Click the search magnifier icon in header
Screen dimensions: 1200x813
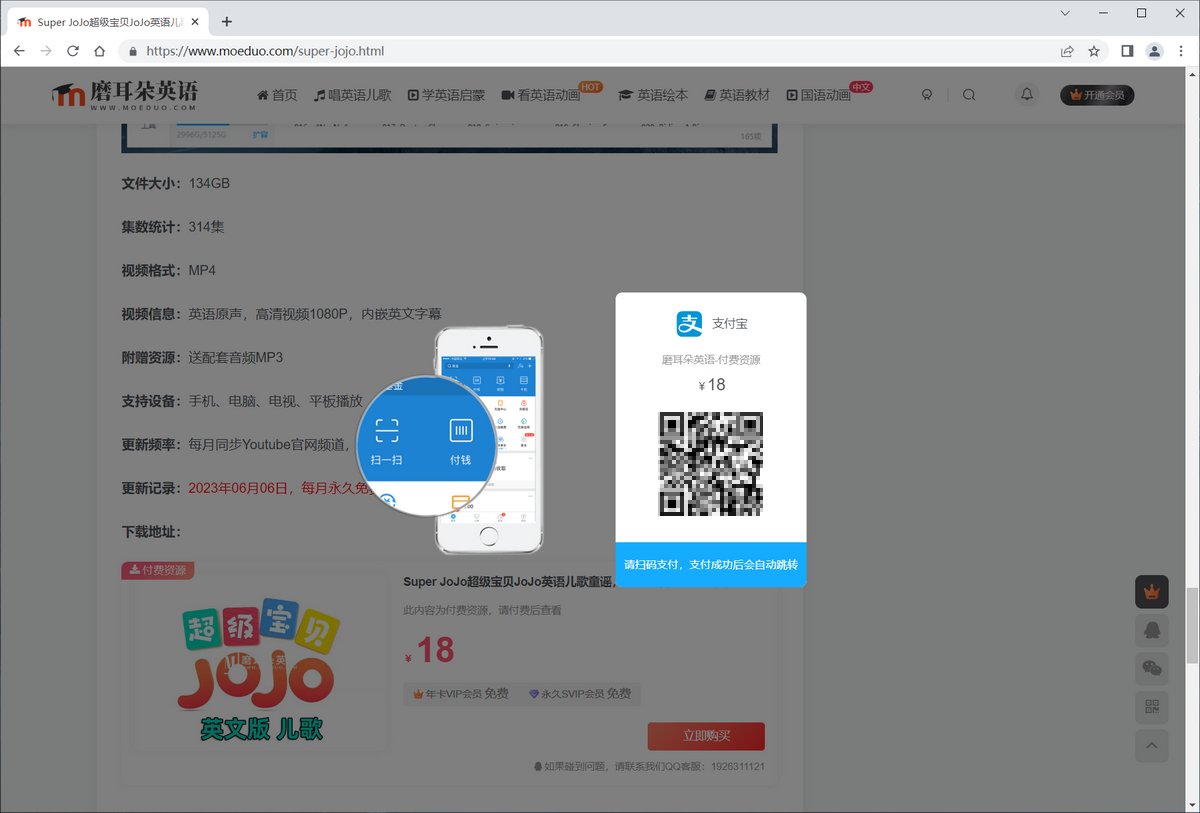click(x=969, y=94)
